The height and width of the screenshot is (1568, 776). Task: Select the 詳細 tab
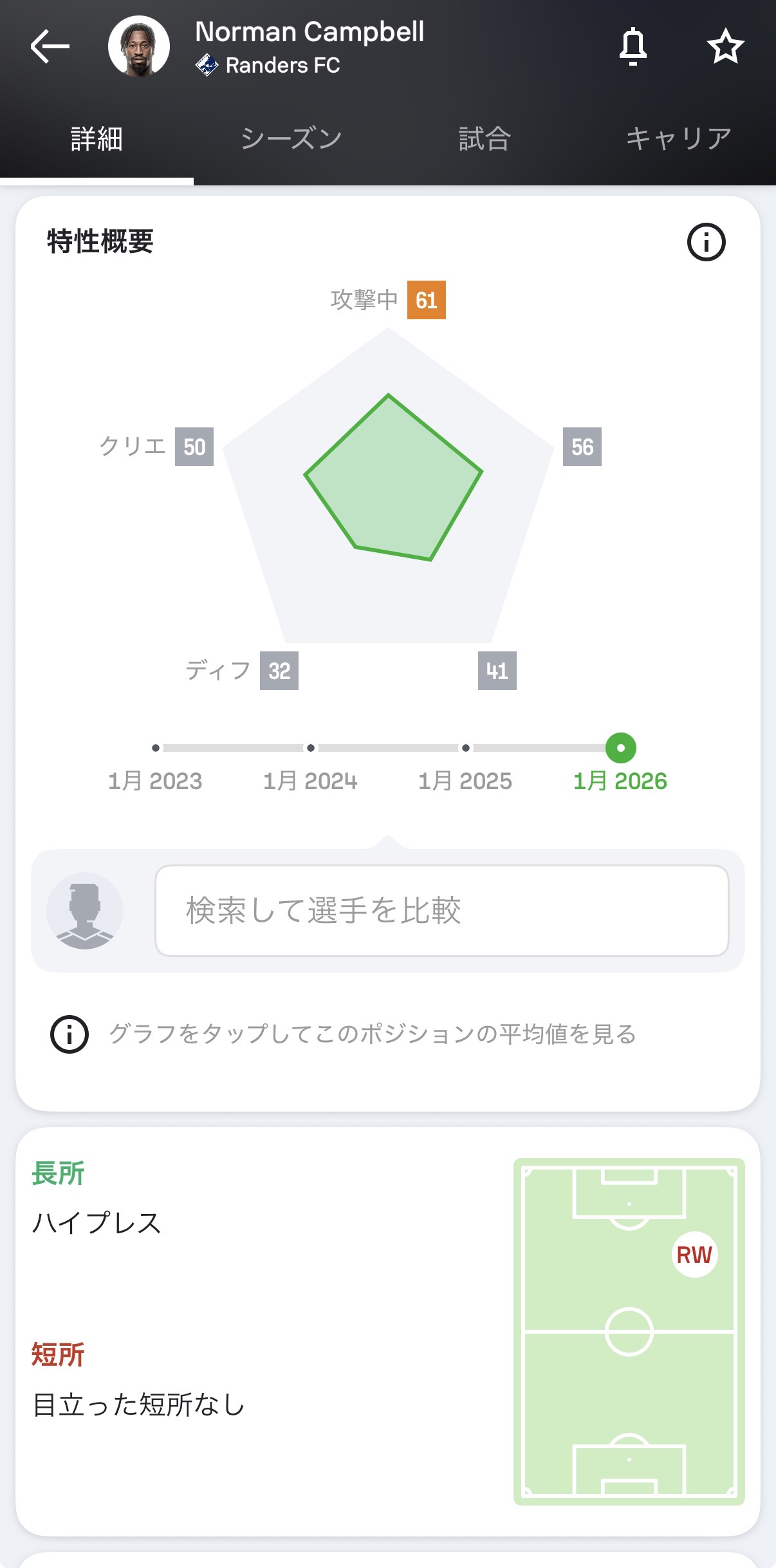pos(97,139)
